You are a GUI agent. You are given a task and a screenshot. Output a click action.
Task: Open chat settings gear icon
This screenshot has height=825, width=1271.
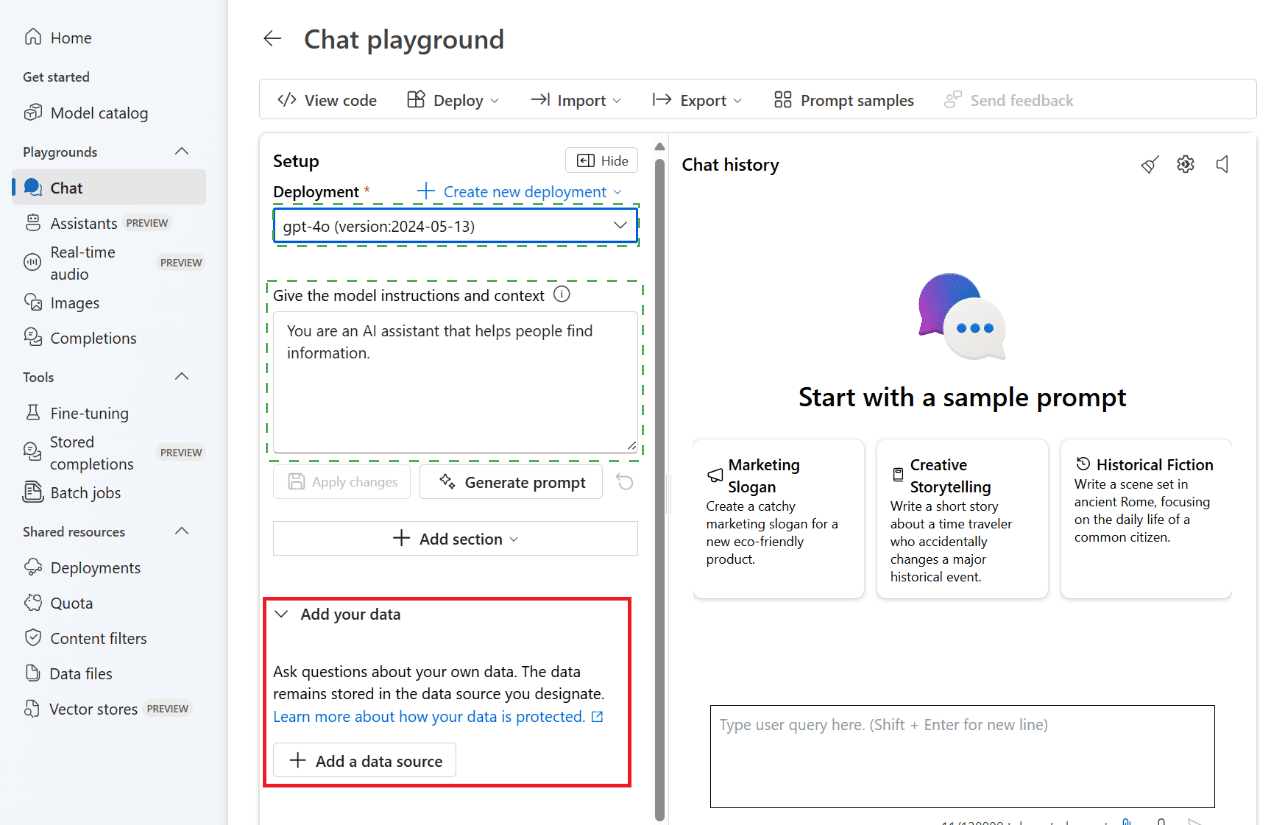(x=1186, y=165)
